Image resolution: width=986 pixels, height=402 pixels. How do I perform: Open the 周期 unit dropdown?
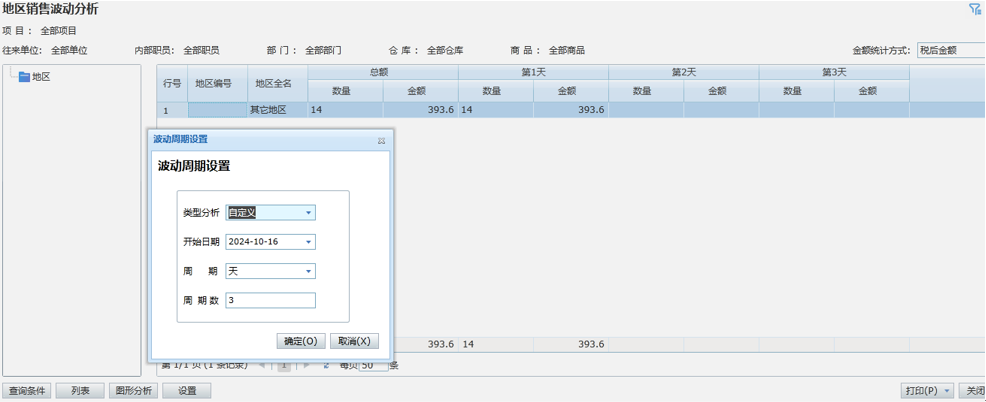(308, 271)
